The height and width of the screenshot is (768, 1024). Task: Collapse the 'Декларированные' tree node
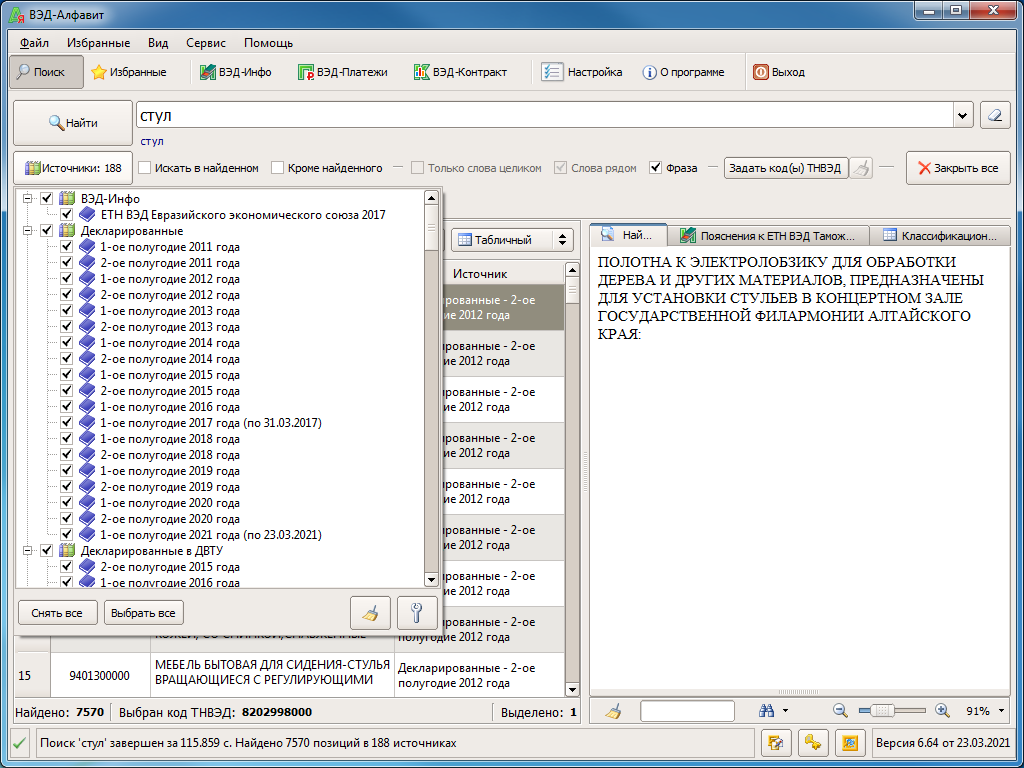28,231
